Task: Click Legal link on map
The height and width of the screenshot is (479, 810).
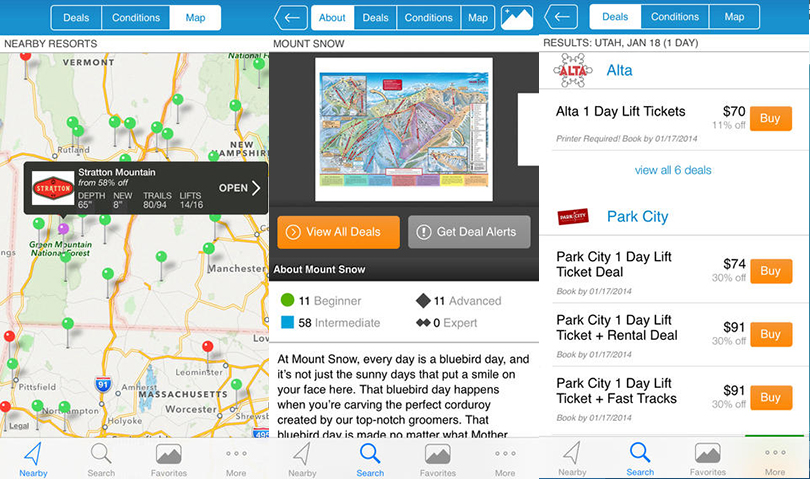Action: pyautogui.click(x=19, y=426)
